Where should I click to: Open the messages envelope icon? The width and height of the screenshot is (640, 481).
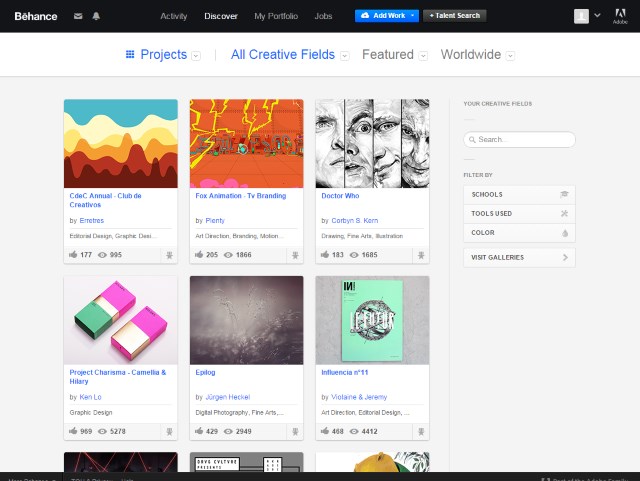pyautogui.click(x=78, y=16)
